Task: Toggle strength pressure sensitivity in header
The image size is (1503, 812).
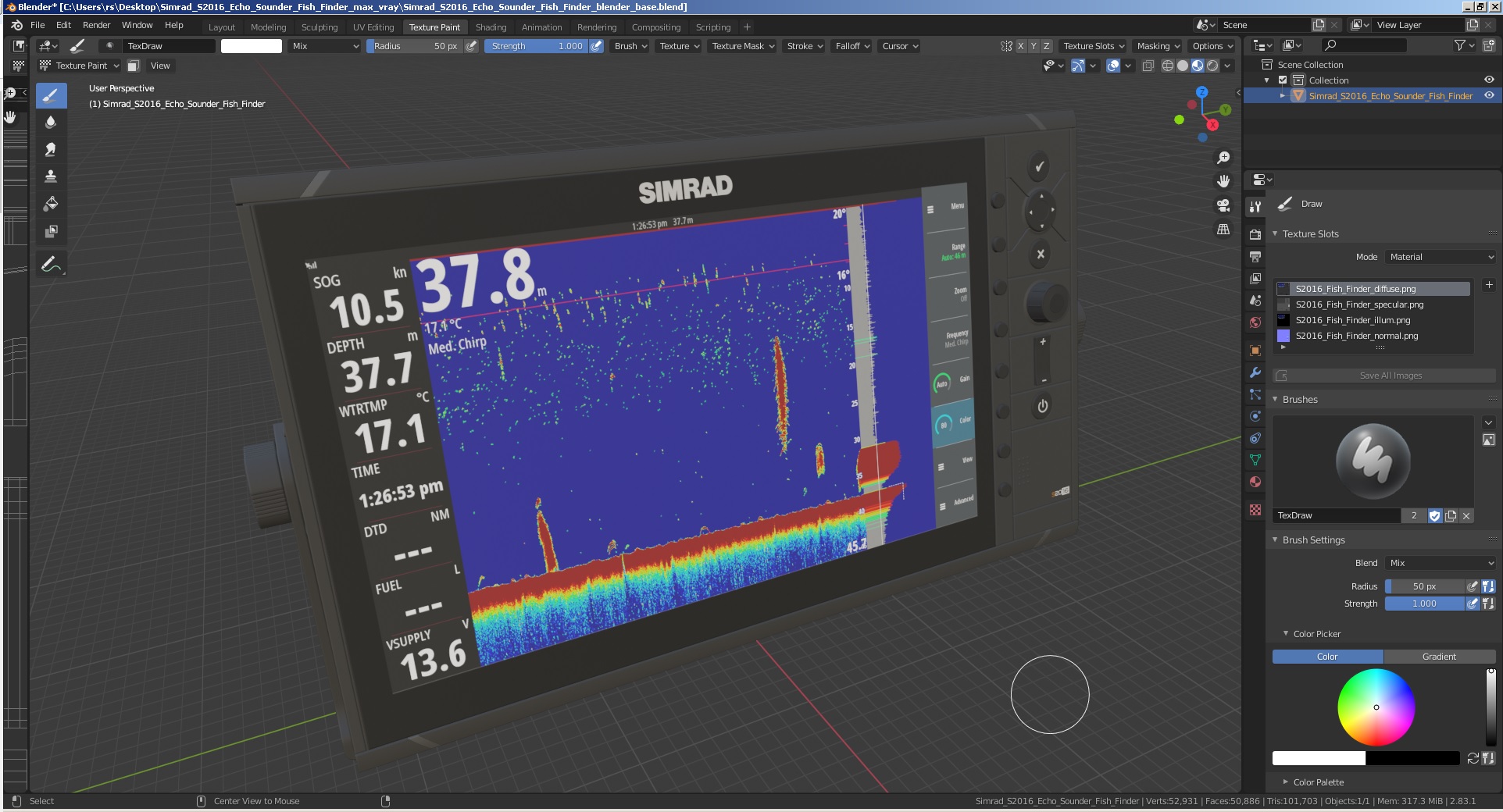Action: [596, 46]
